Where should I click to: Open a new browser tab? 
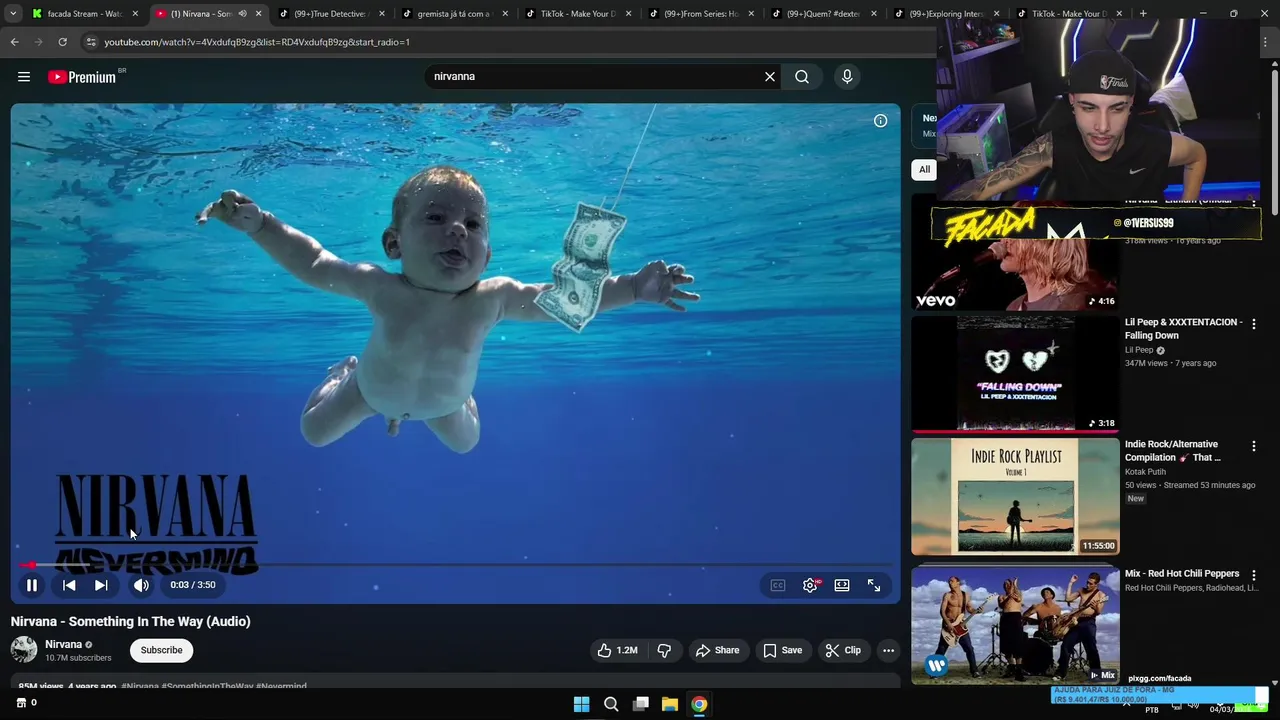pos(1143,14)
